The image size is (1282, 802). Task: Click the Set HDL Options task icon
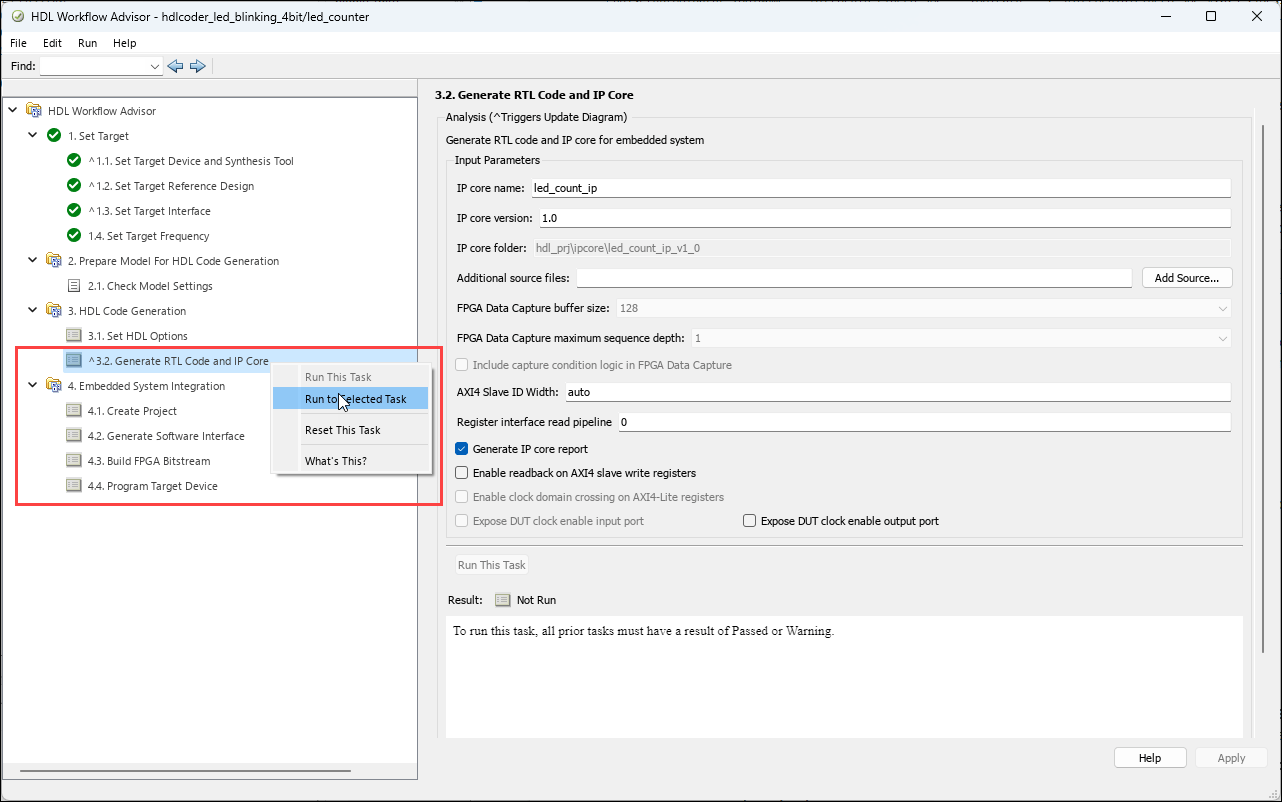click(x=73, y=336)
